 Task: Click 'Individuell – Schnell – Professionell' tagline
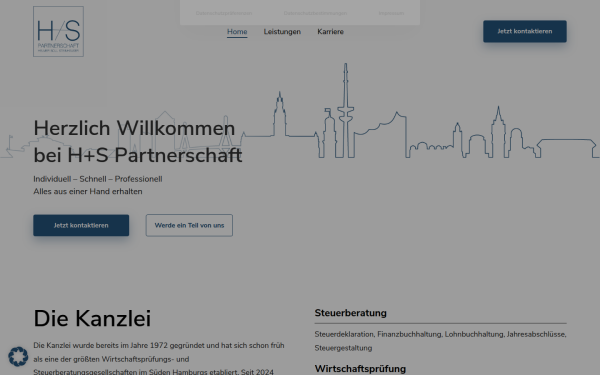[x=98, y=179]
